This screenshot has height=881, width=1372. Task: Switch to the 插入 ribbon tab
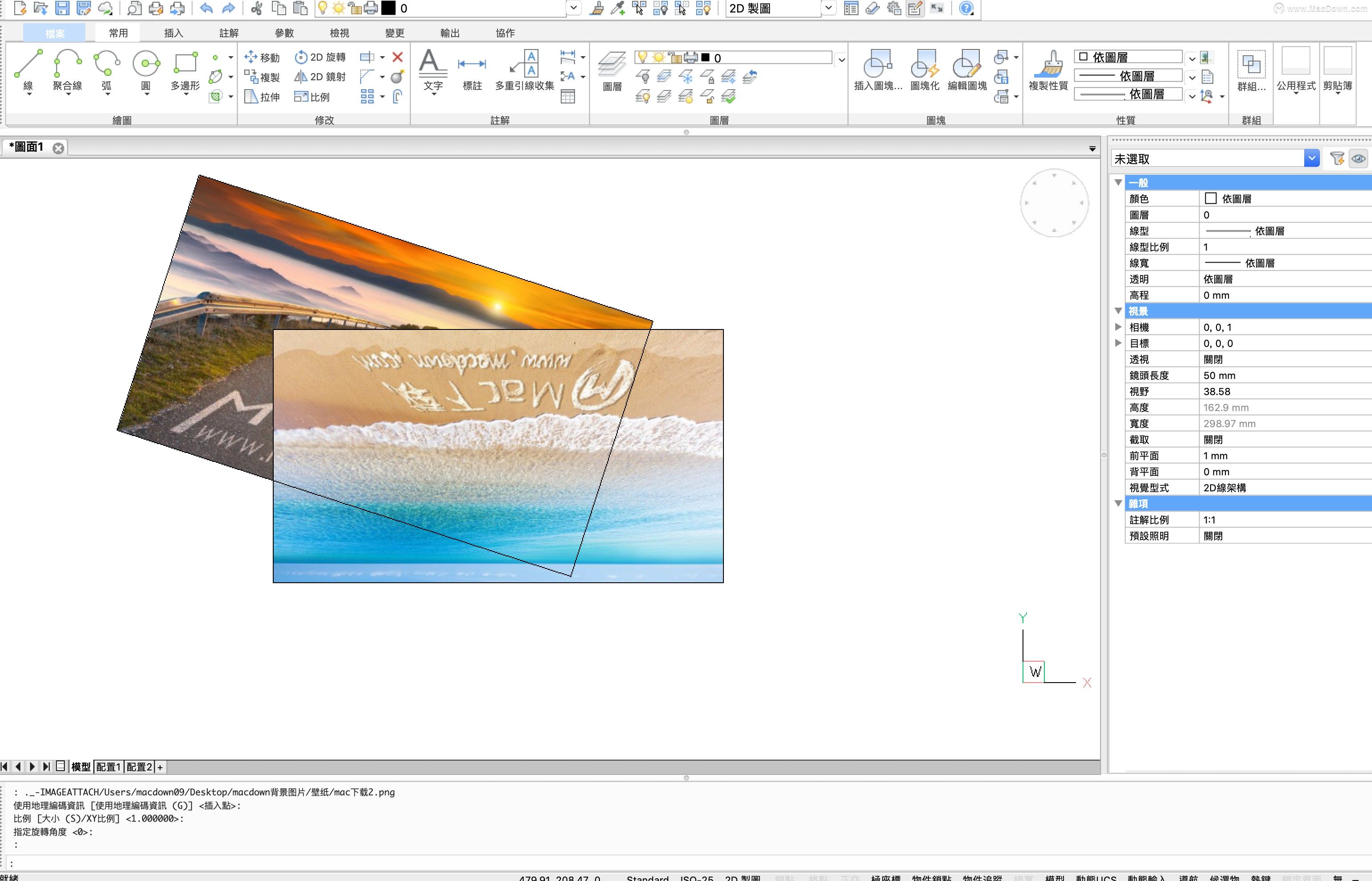(x=173, y=33)
